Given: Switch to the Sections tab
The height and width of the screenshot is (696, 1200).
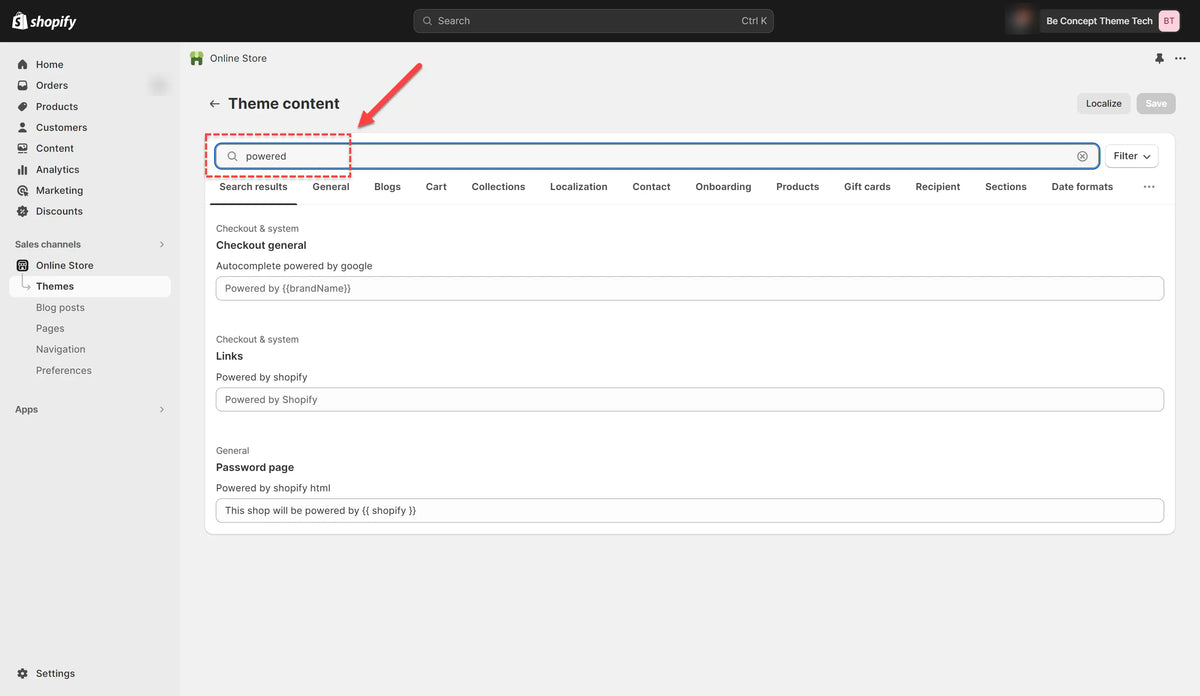Looking at the screenshot, I should 1006,187.
